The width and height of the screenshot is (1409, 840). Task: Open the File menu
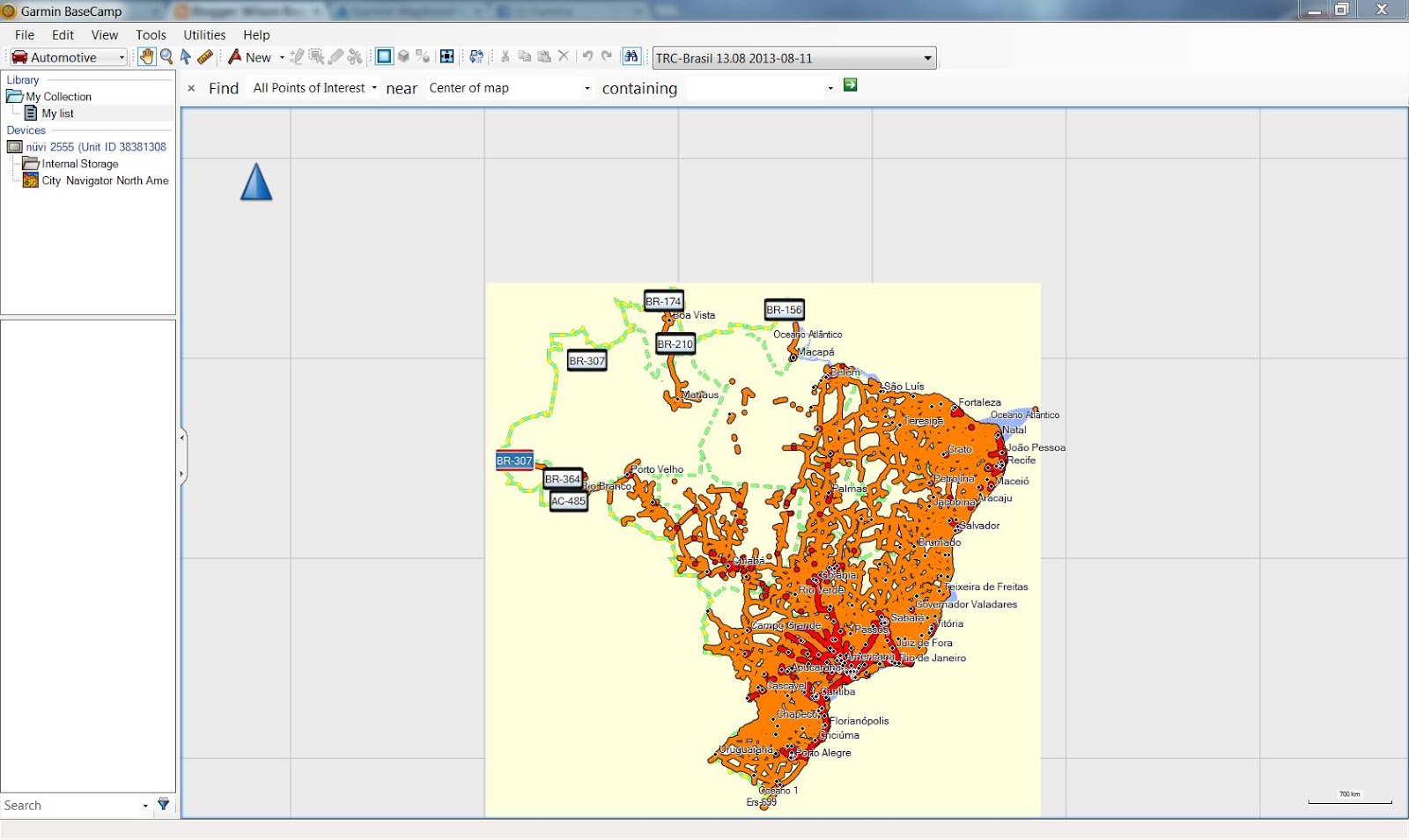pyautogui.click(x=25, y=35)
